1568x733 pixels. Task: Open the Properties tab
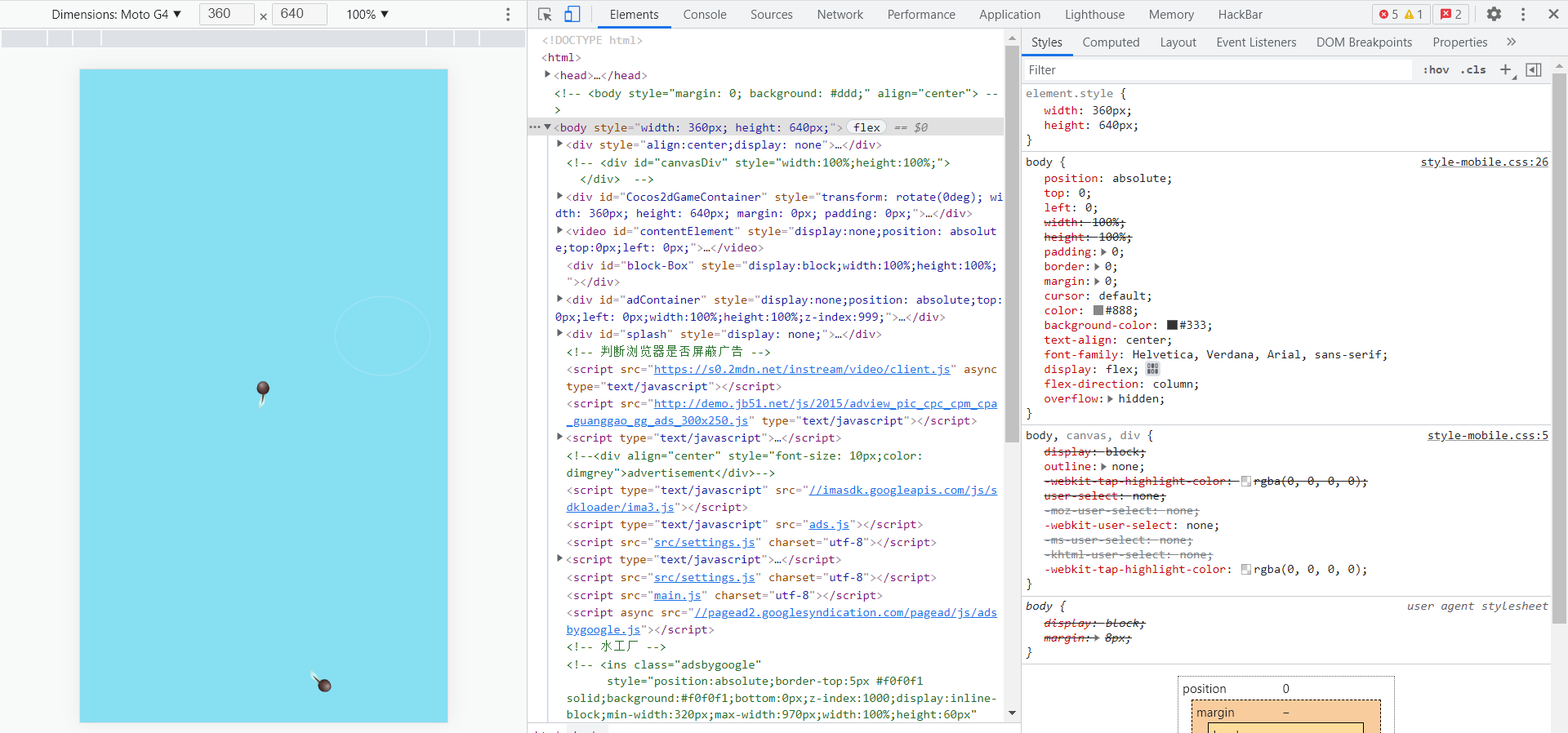point(1460,42)
